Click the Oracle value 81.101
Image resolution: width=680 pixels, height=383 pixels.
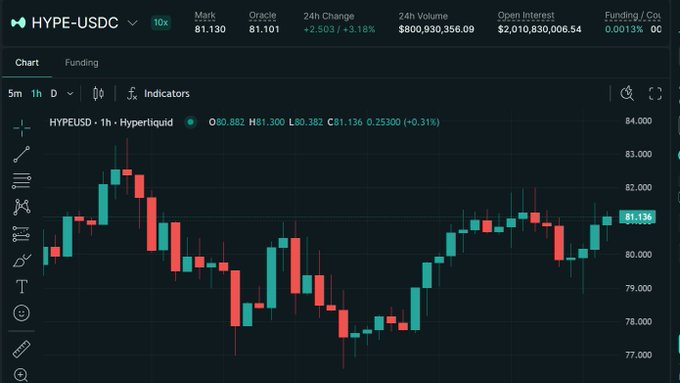tap(264, 29)
